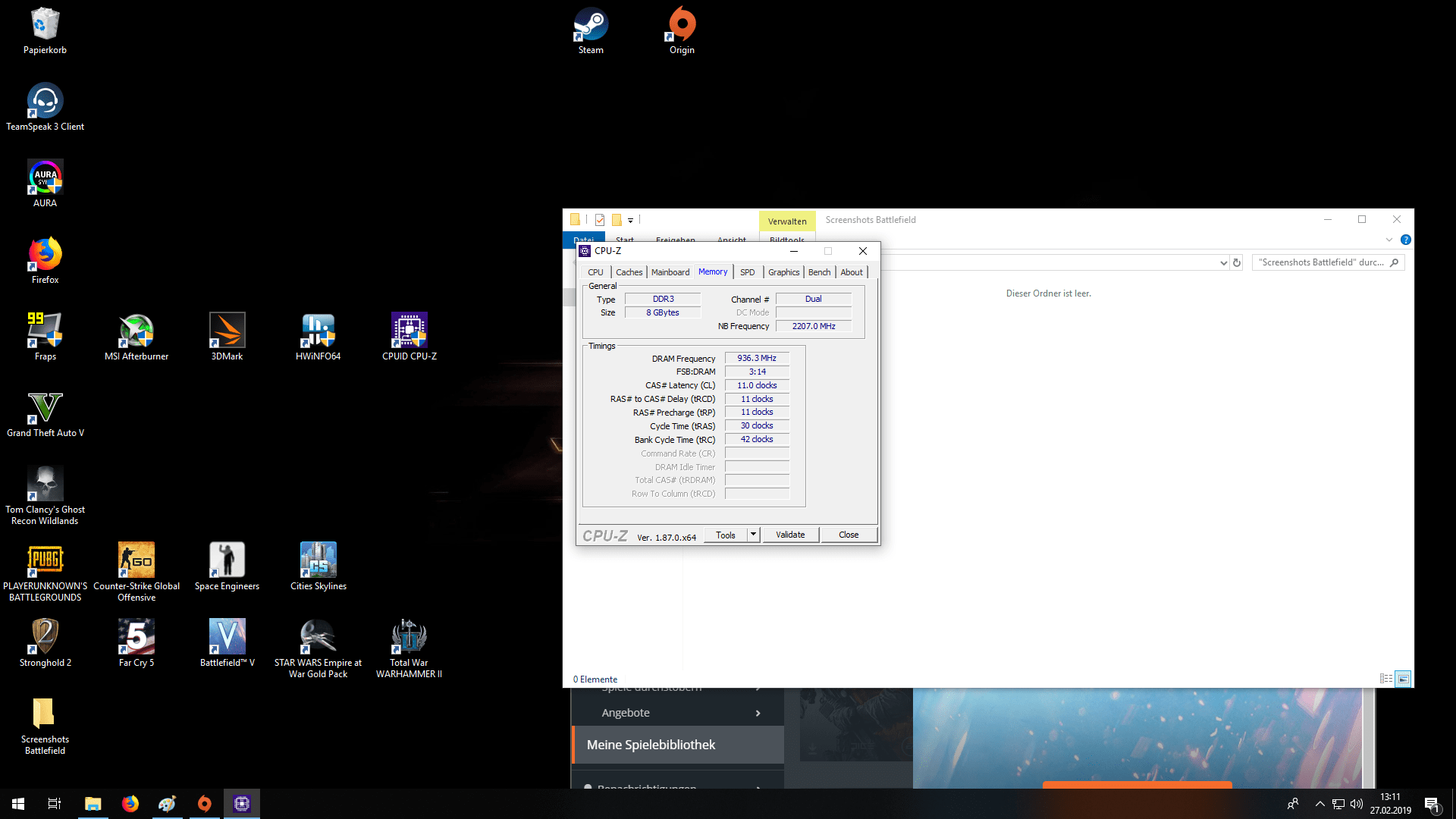Open TeamSpeak 3 Client shortcut
Image resolution: width=1456 pixels, height=819 pixels.
point(45,107)
